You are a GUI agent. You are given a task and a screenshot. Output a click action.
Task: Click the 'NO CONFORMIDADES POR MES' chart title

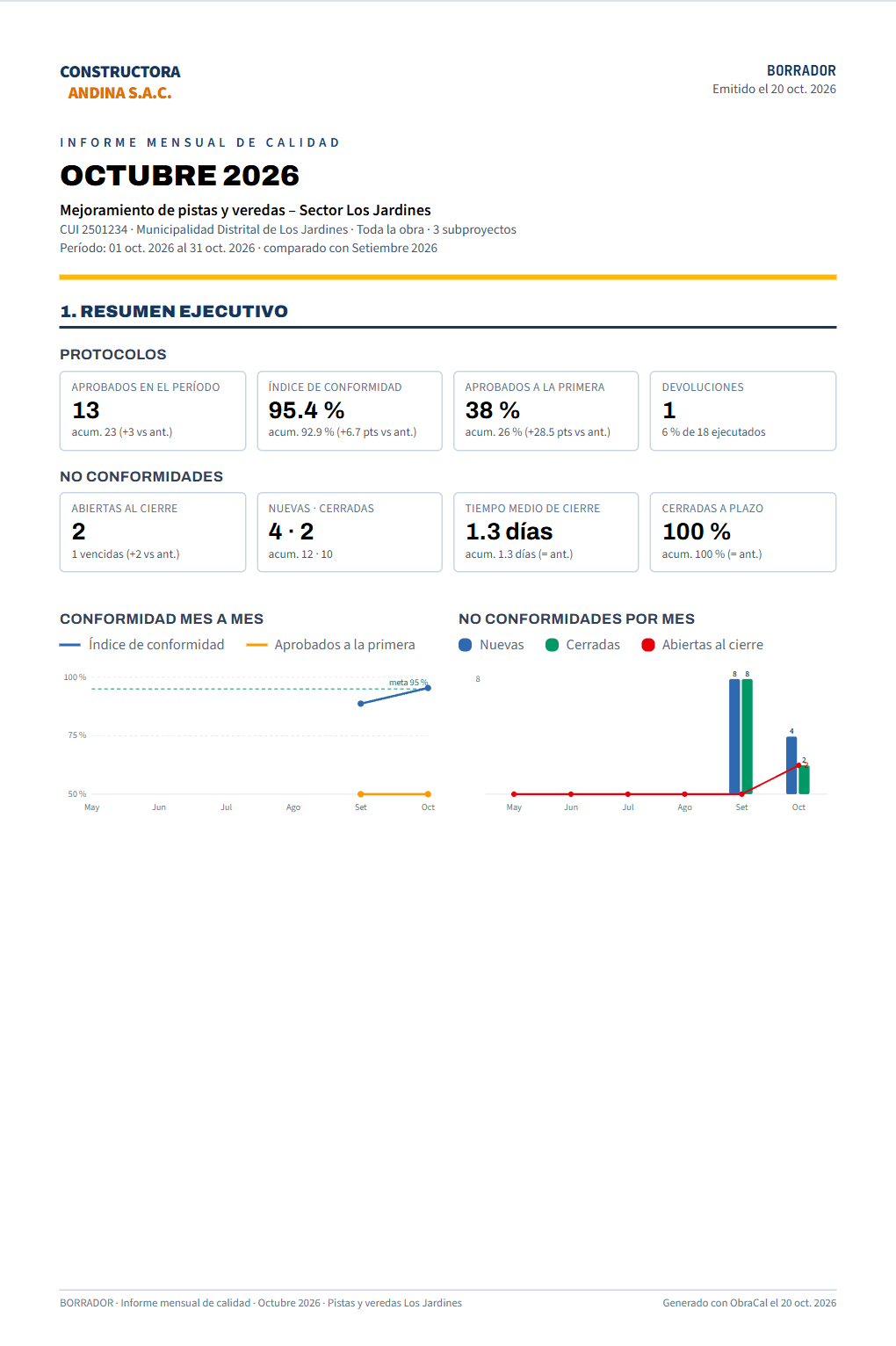[576, 619]
